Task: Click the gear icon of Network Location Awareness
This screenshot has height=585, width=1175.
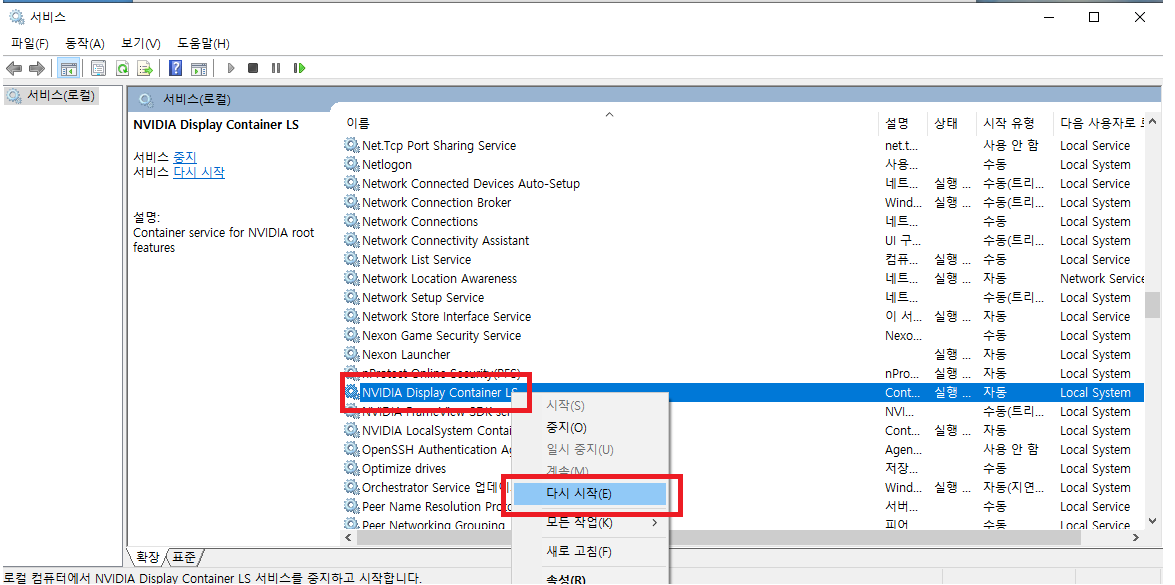Action: pyautogui.click(x=351, y=279)
